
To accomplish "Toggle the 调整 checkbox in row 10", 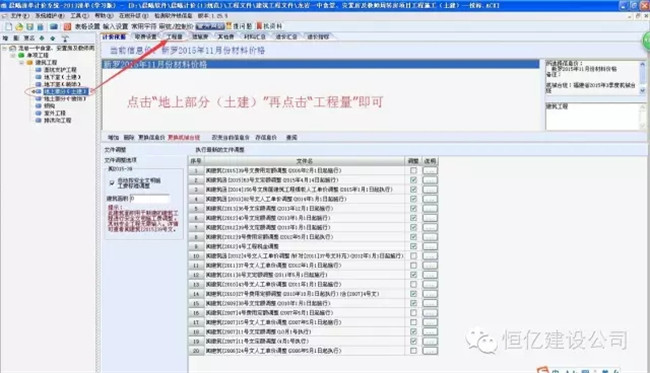I will (413, 256).
